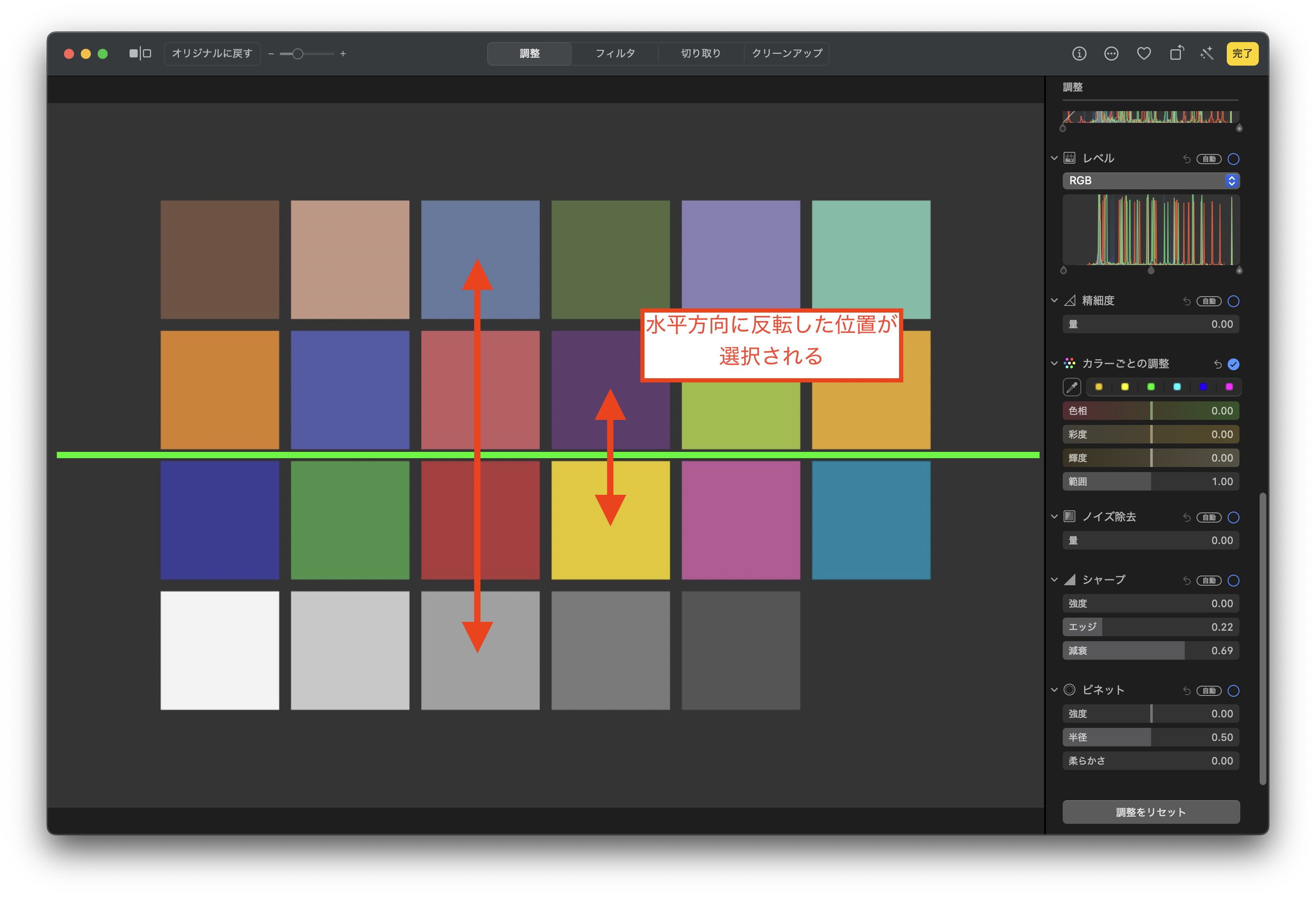1316x897 pixels.
Task: Open the more options ellipsis menu
Action: point(1111,54)
